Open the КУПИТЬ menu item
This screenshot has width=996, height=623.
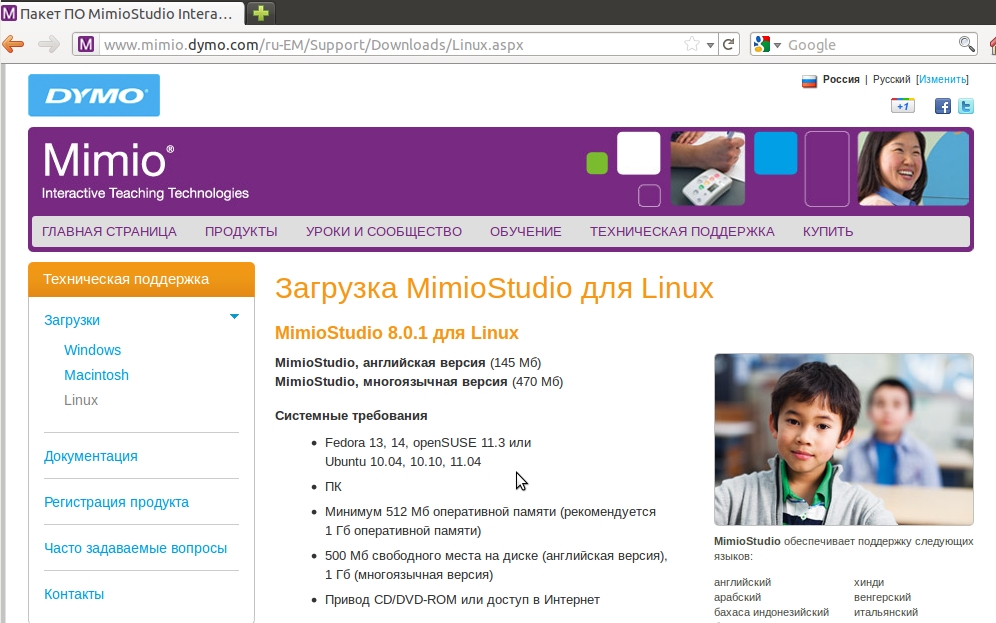(828, 232)
